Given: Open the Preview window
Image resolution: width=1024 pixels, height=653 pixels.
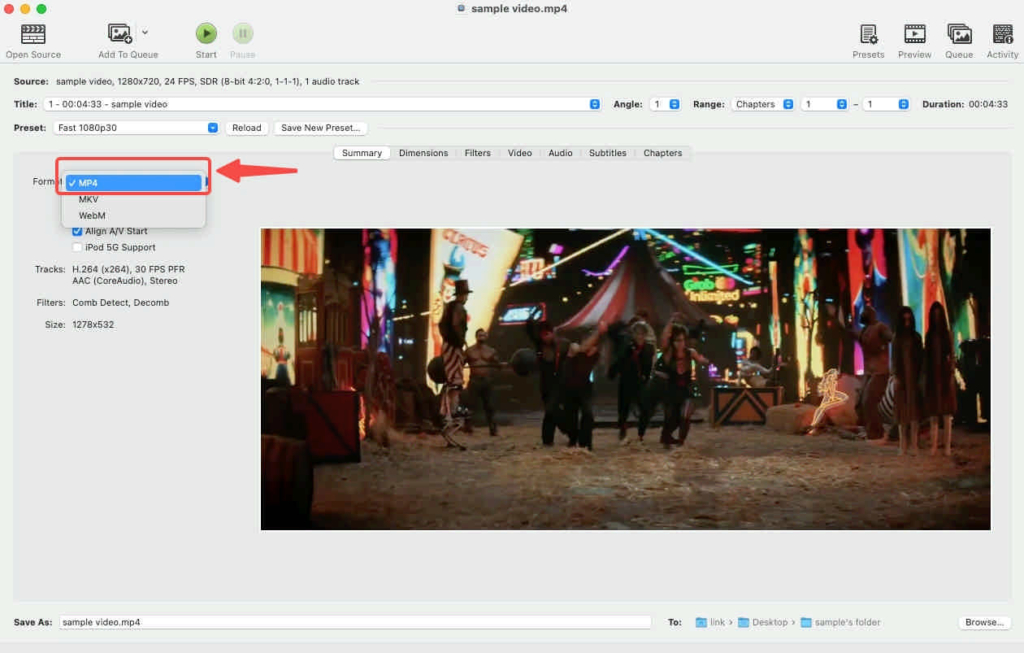Looking at the screenshot, I should click(x=913, y=35).
